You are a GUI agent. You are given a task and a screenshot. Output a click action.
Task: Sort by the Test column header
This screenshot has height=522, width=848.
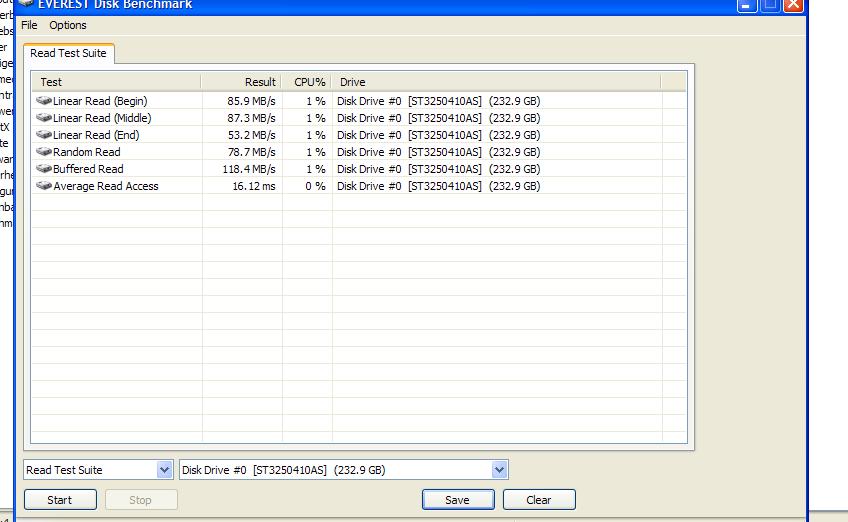coord(115,82)
